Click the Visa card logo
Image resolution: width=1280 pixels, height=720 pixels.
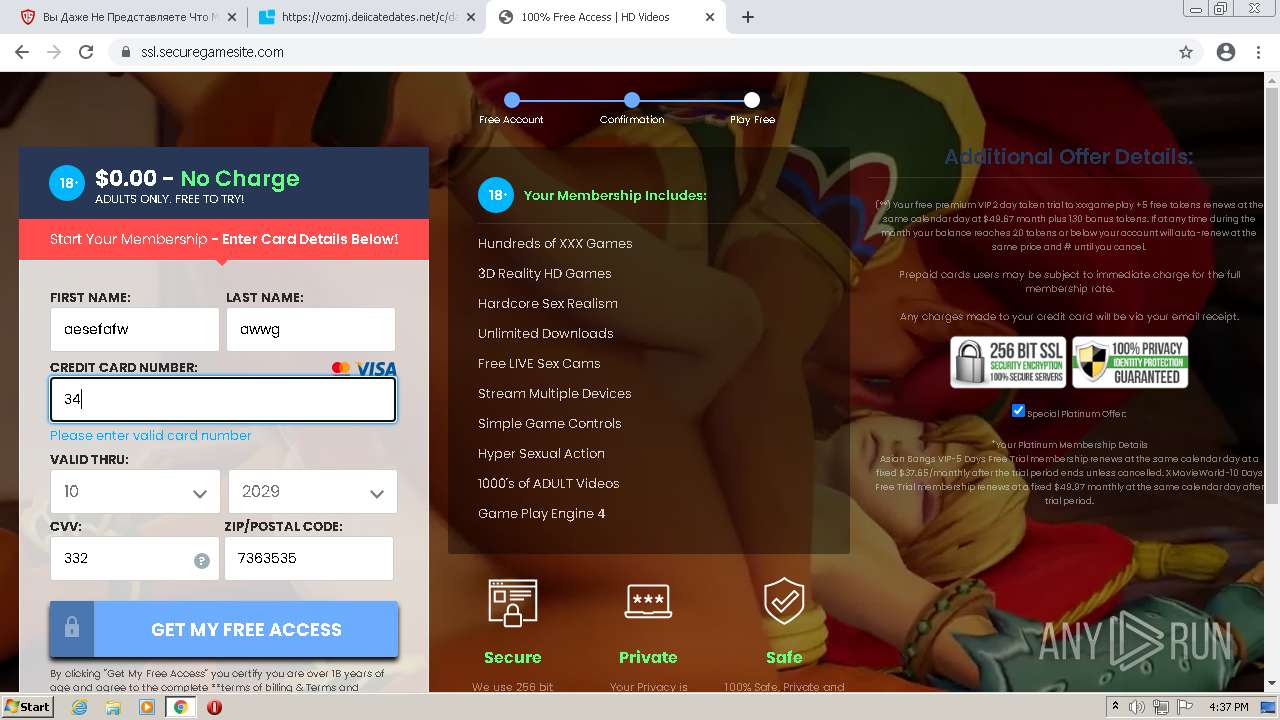376,368
